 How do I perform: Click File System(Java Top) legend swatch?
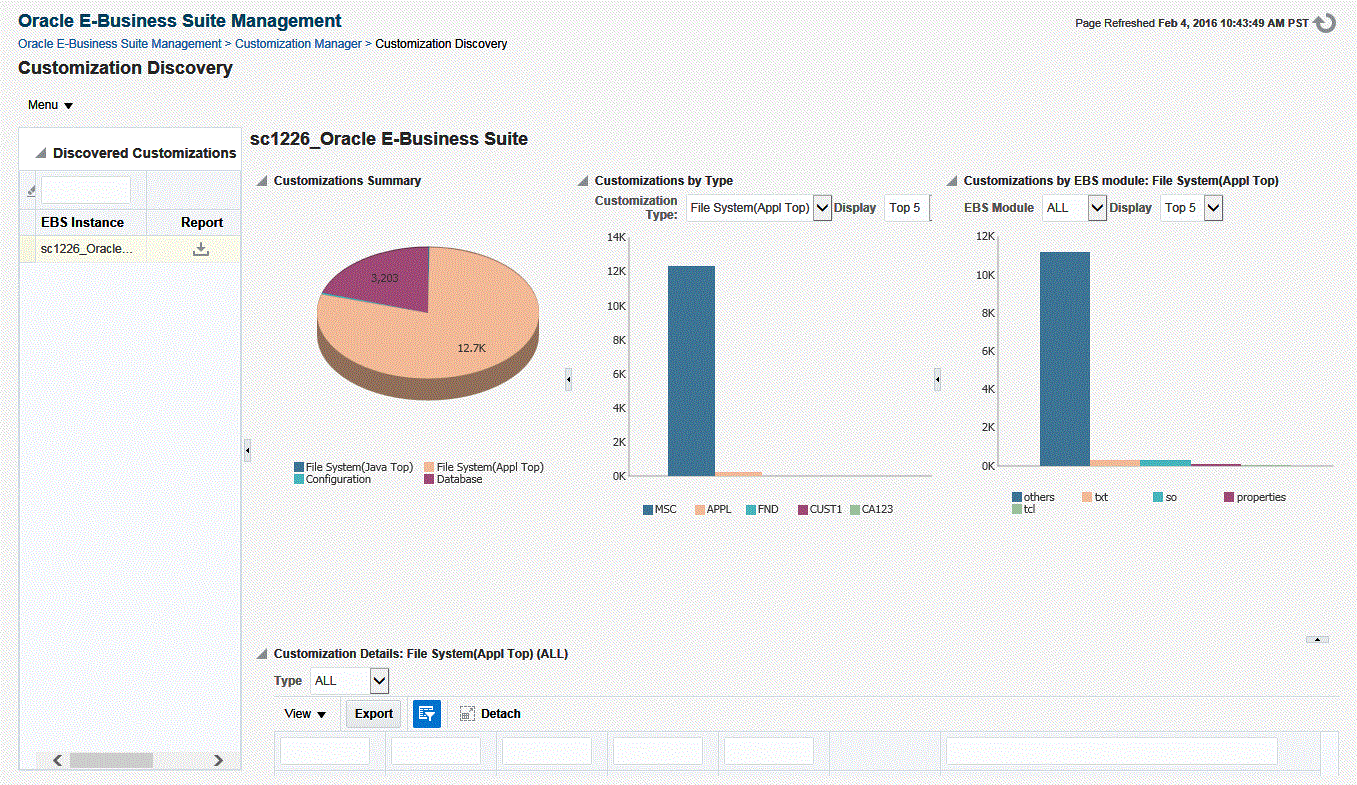(299, 467)
